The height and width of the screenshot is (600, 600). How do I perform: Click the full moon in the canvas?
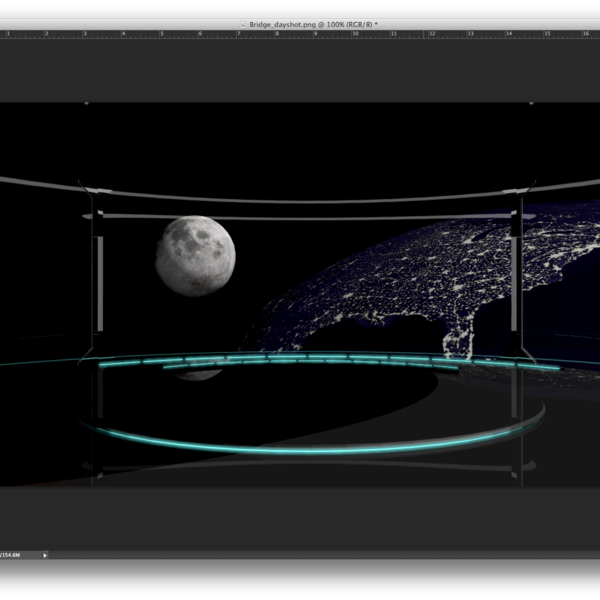195,257
